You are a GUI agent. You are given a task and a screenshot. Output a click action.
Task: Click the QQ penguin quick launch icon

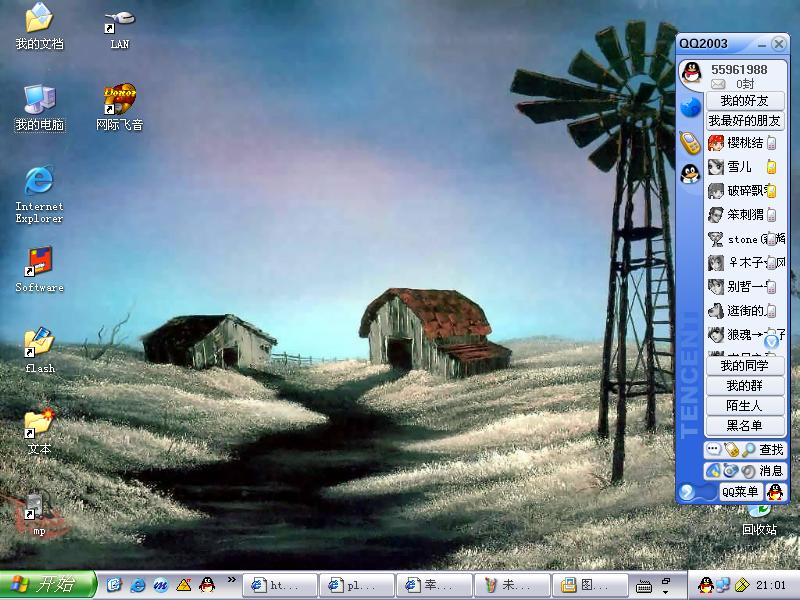click(207, 585)
